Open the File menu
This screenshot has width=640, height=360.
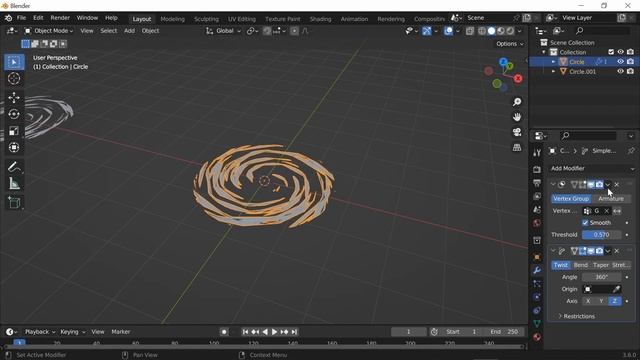[x=21, y=18]
